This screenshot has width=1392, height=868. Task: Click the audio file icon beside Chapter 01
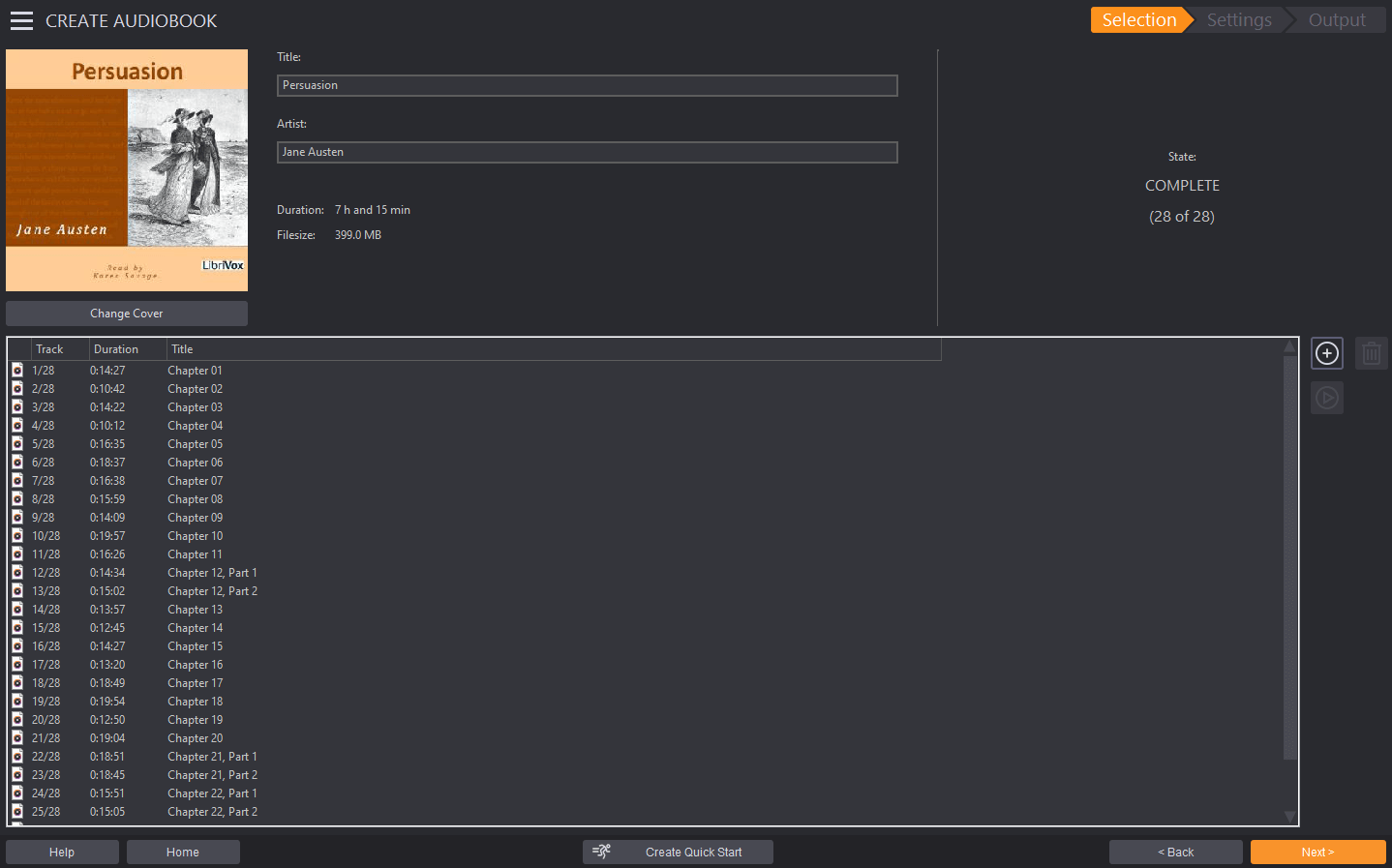click(16, 370)
